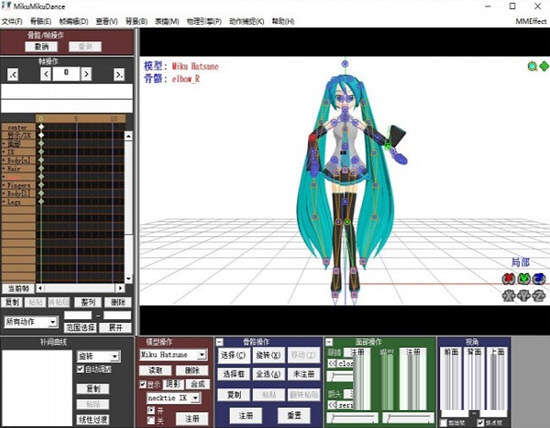This screenshot has height=428, width=550.
Task: Open the 骨骼(E) menu
Action: (x=41, y=21)
